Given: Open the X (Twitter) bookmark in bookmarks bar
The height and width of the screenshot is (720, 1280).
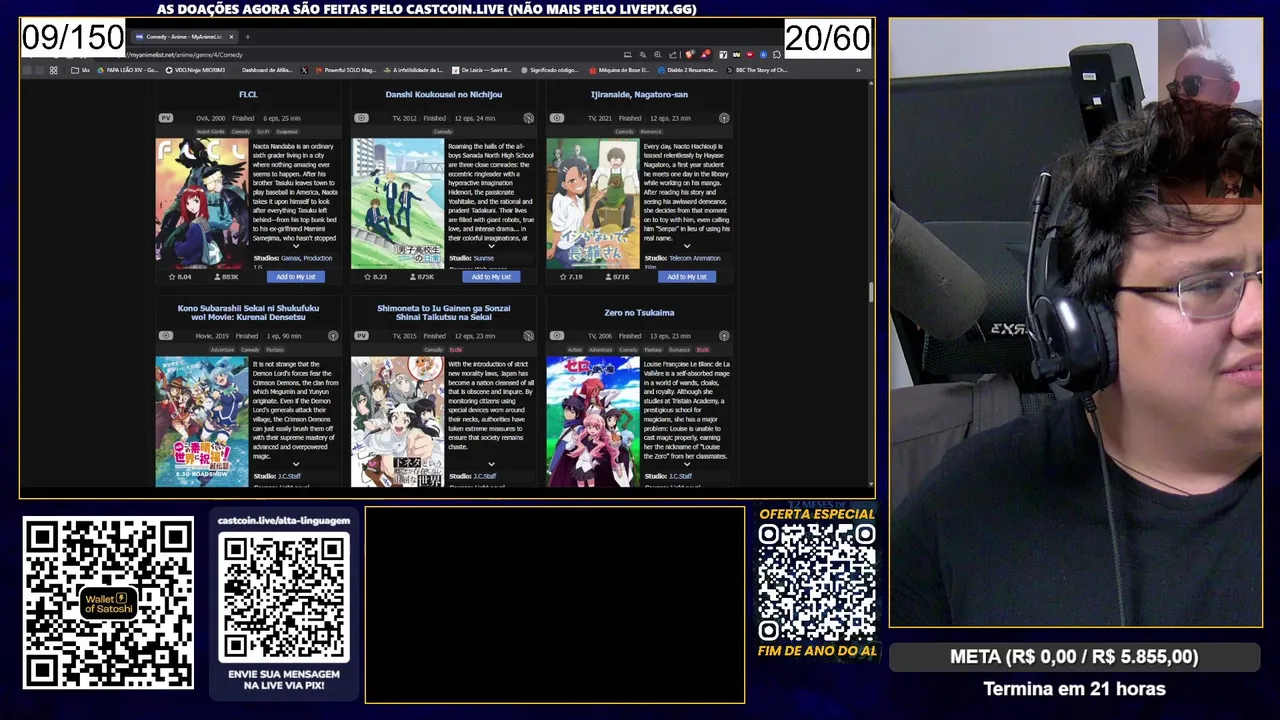Looking at the screenshot, I should pyautogui.click(x=304, y=70).
